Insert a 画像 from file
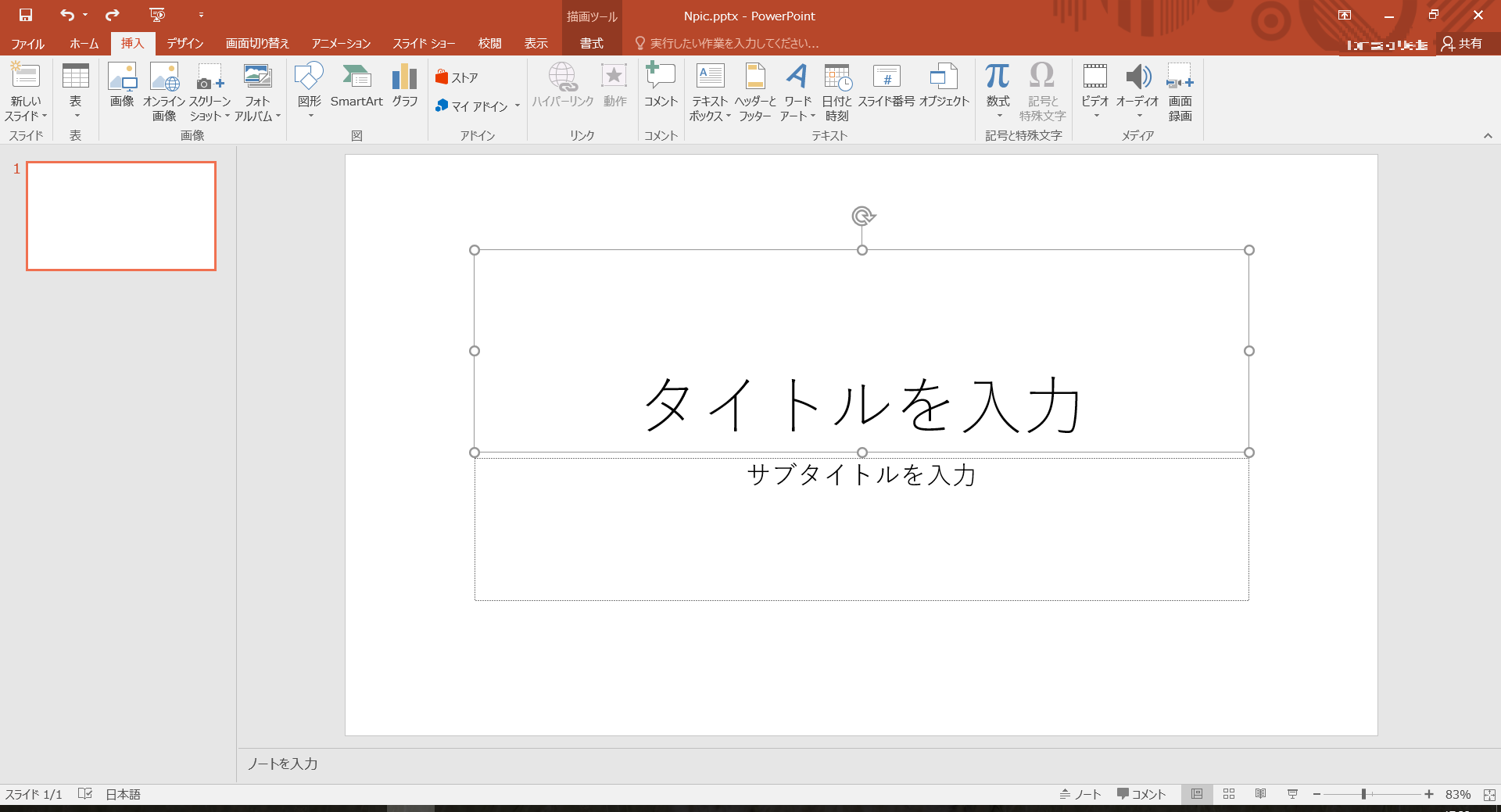The image size is (1501, 812). click(x=122, y=86)
